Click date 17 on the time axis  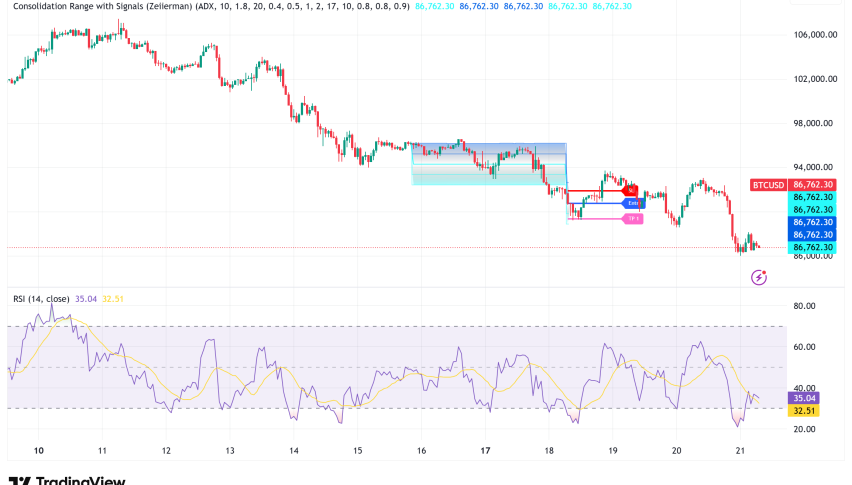pyautogui.click(x=485, y=450)
